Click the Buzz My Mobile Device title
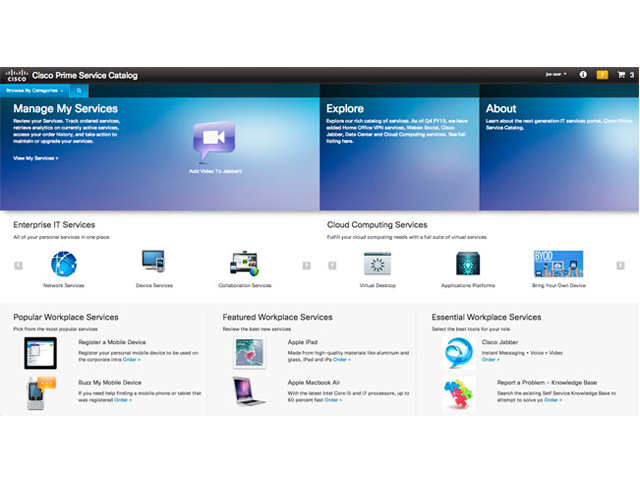Image resolution: width=640 pixels, height=480 pixels. click(x=110, y=382)
